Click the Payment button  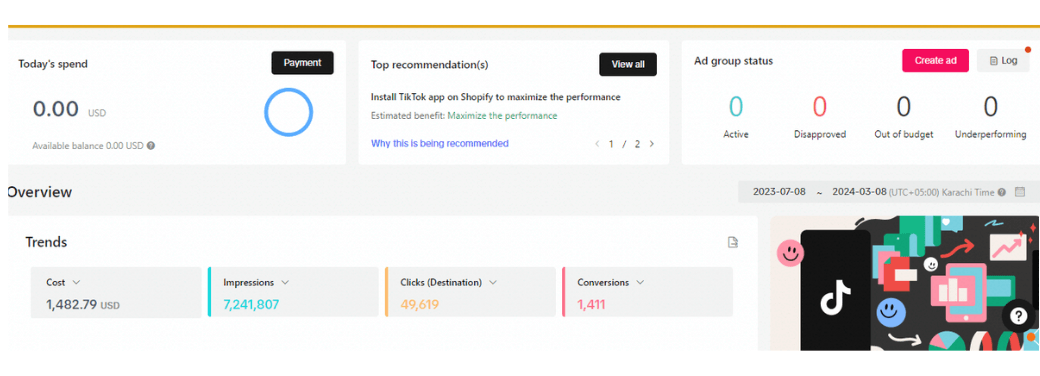coord(302,63)
